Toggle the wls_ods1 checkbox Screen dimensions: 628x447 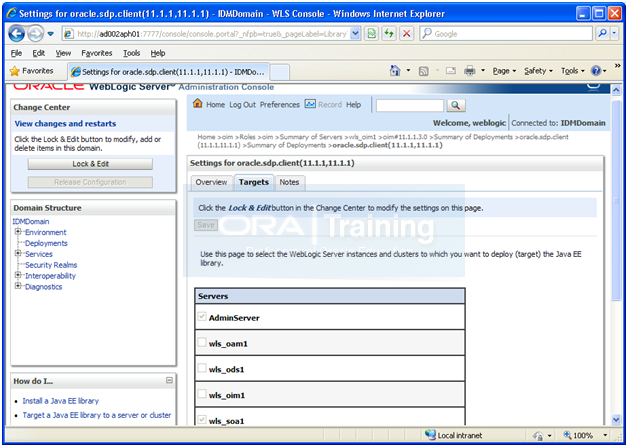[202, 368]
